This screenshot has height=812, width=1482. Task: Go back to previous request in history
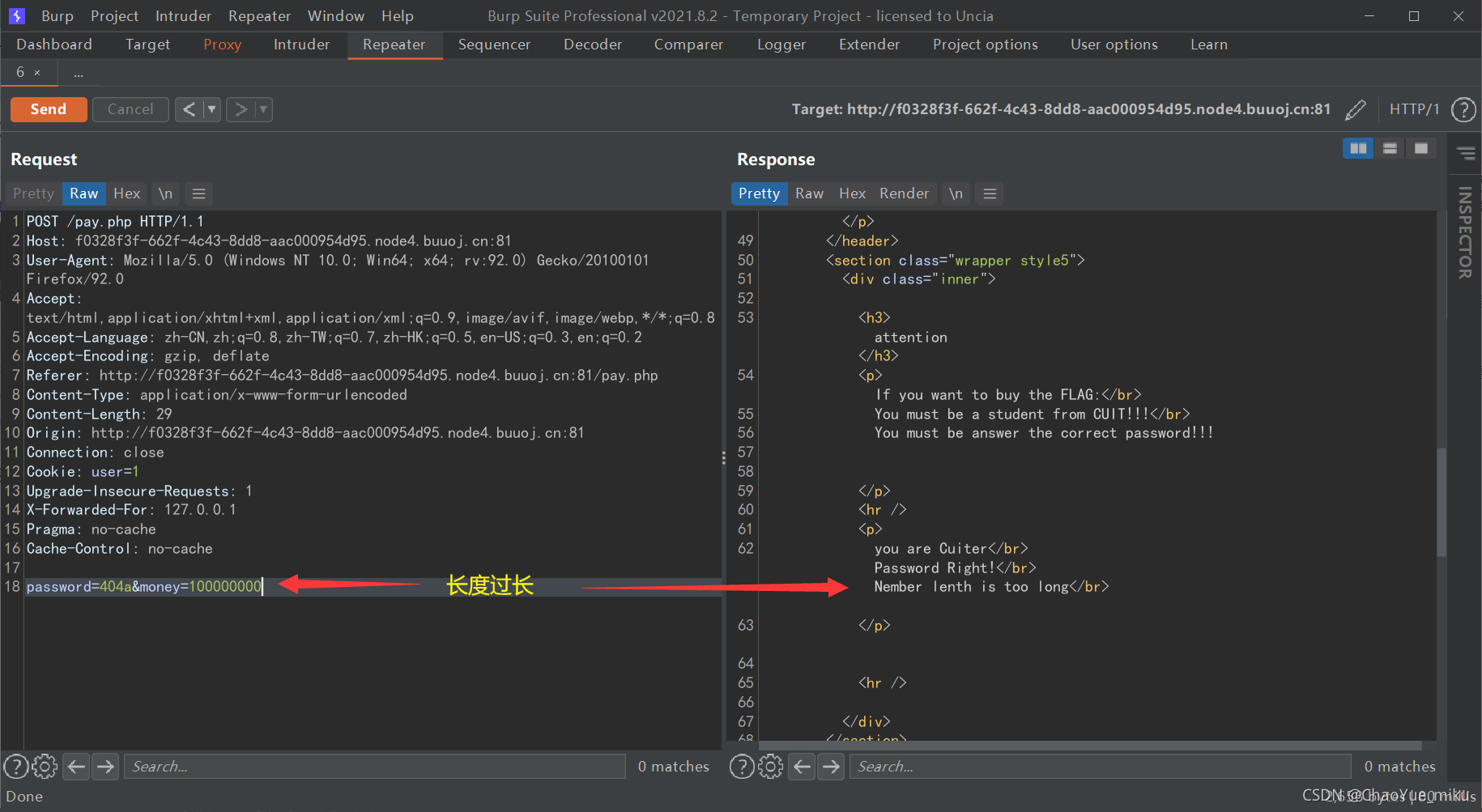[x=189, y=109]
